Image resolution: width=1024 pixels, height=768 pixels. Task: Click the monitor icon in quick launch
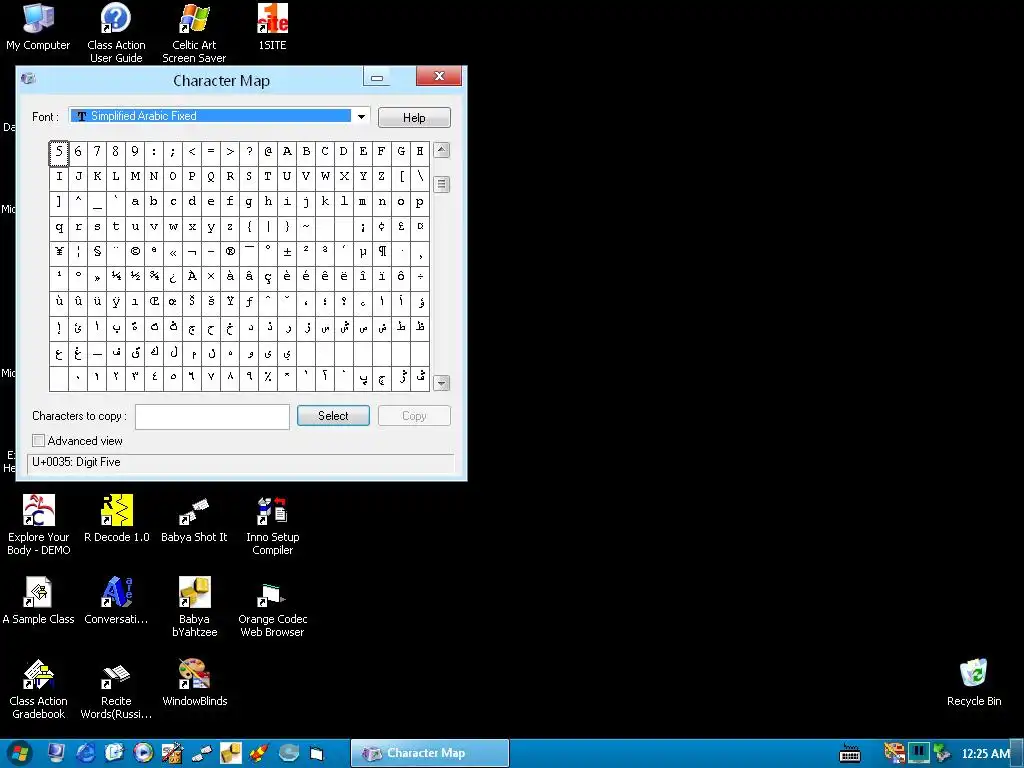(56, 753)
